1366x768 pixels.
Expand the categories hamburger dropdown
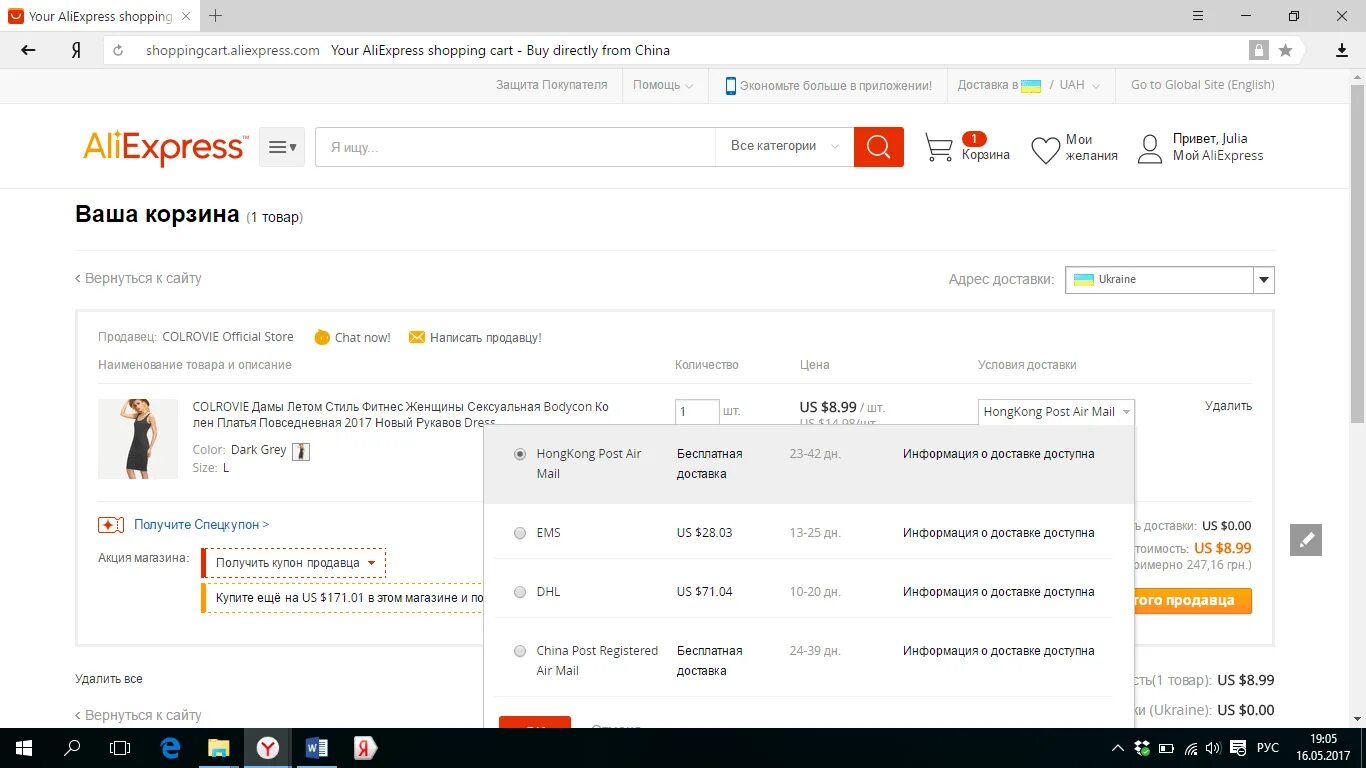tap(282, 147)
